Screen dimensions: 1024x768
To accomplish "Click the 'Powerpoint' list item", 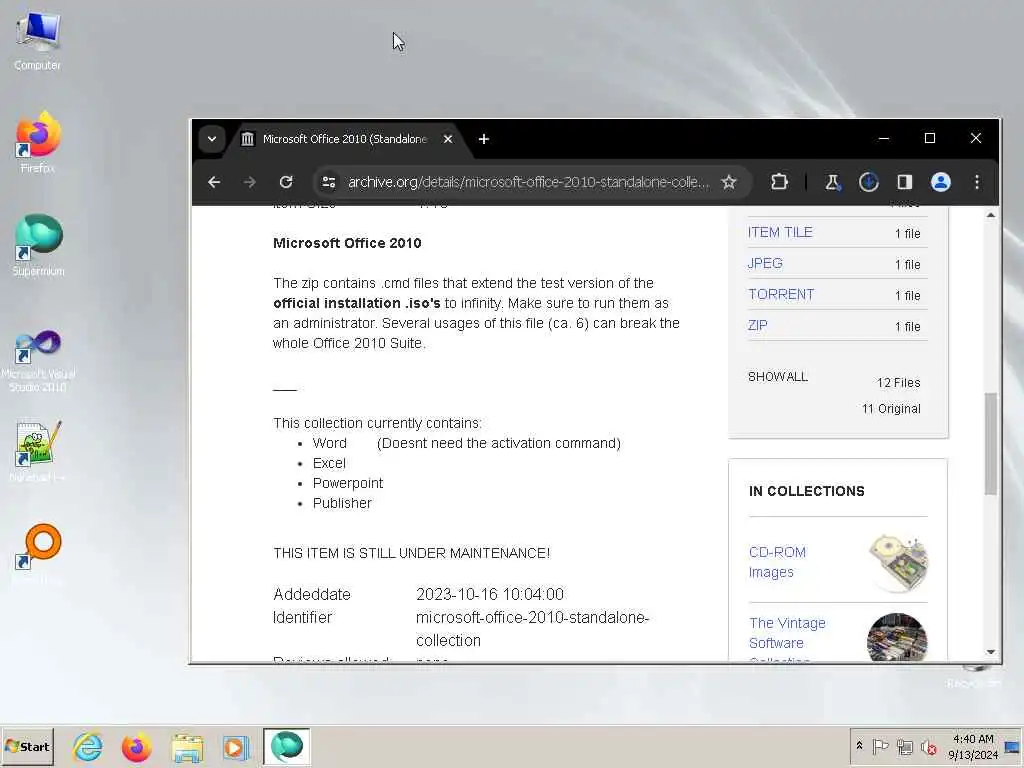I will (x=348, y=483).
